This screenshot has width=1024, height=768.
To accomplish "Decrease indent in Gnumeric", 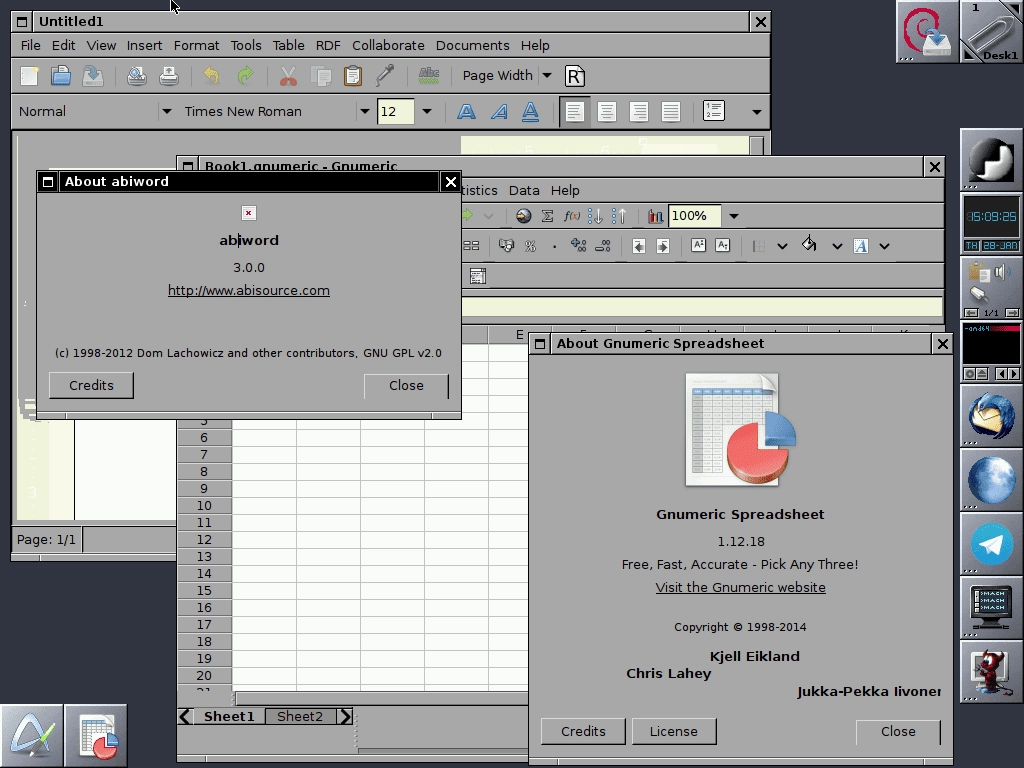I will 639,246.
